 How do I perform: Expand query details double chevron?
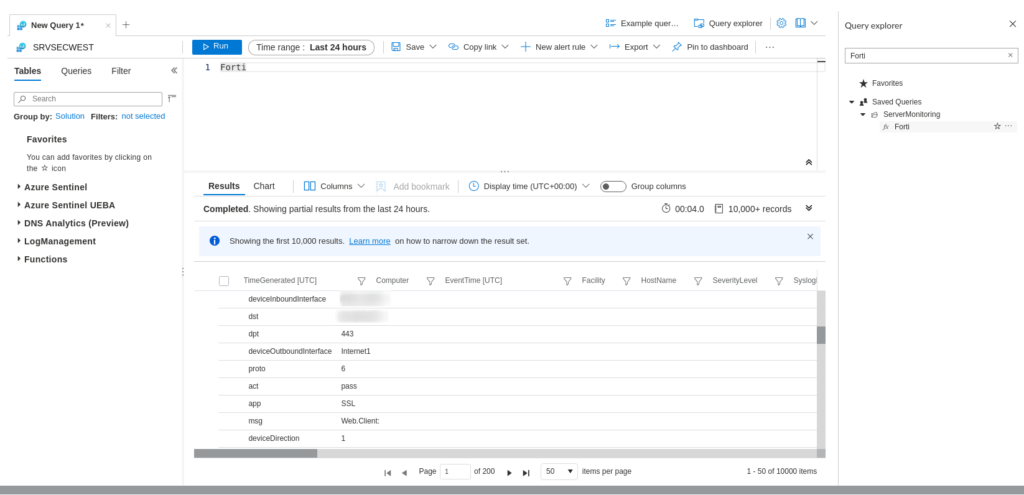(x=808, y=208)
